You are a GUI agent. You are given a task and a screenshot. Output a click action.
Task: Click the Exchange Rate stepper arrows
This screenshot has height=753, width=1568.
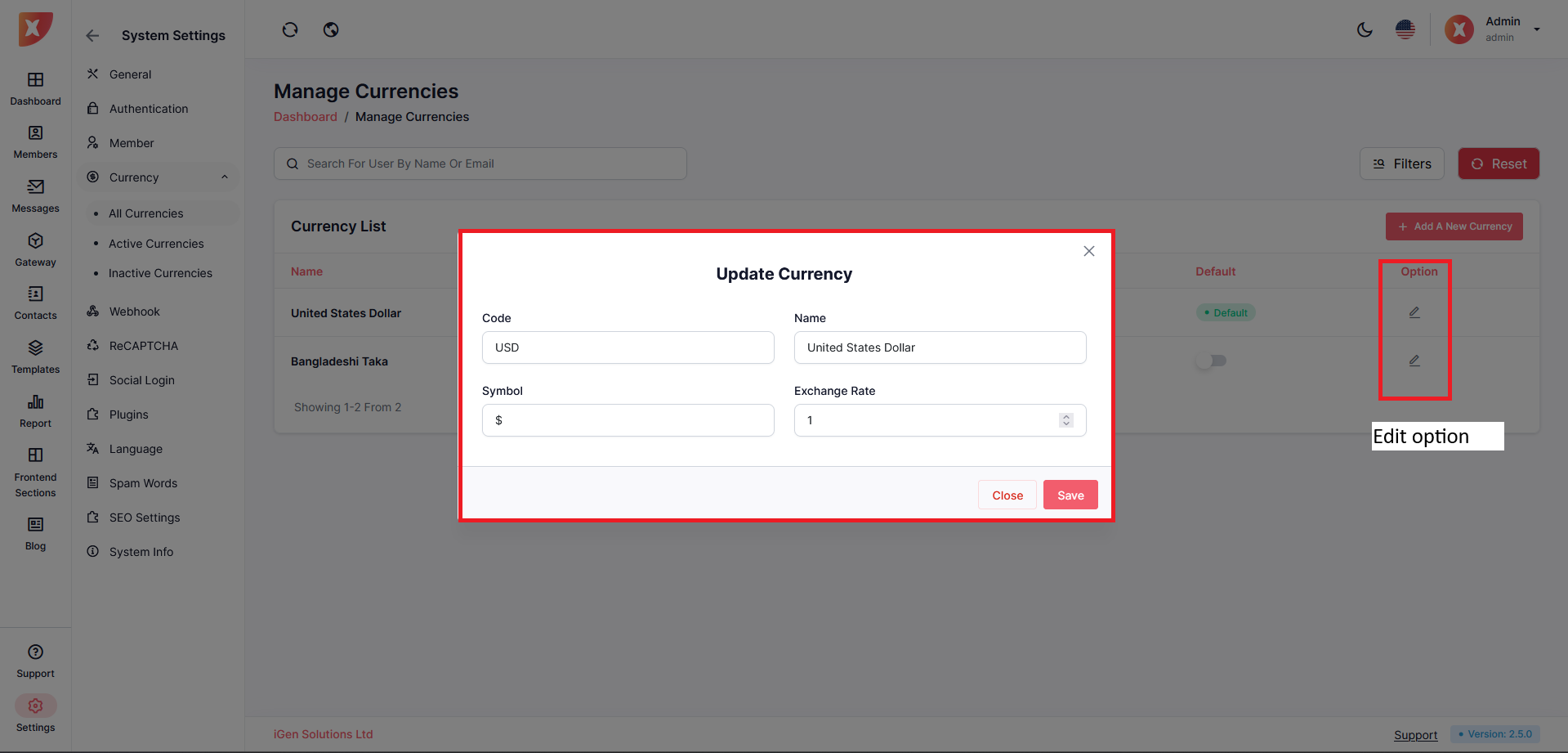(1065, 420)
